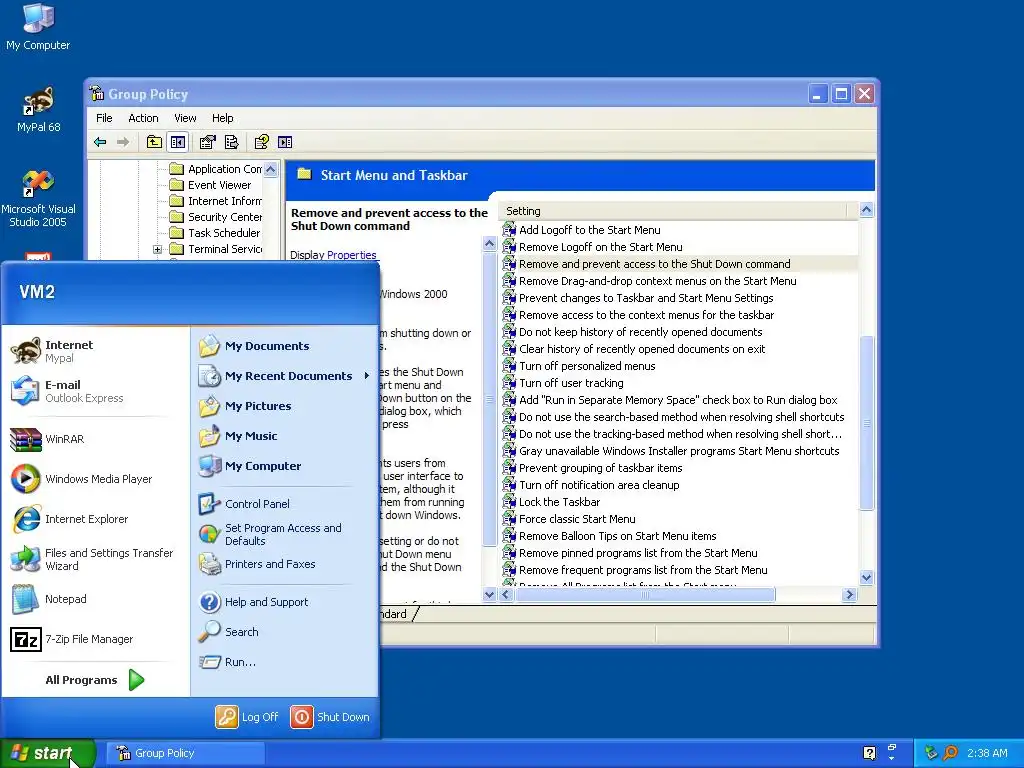1024x768 pixels.
Task: Open Printers and Faxes from Start menu
Action: (x=257, y=564)
